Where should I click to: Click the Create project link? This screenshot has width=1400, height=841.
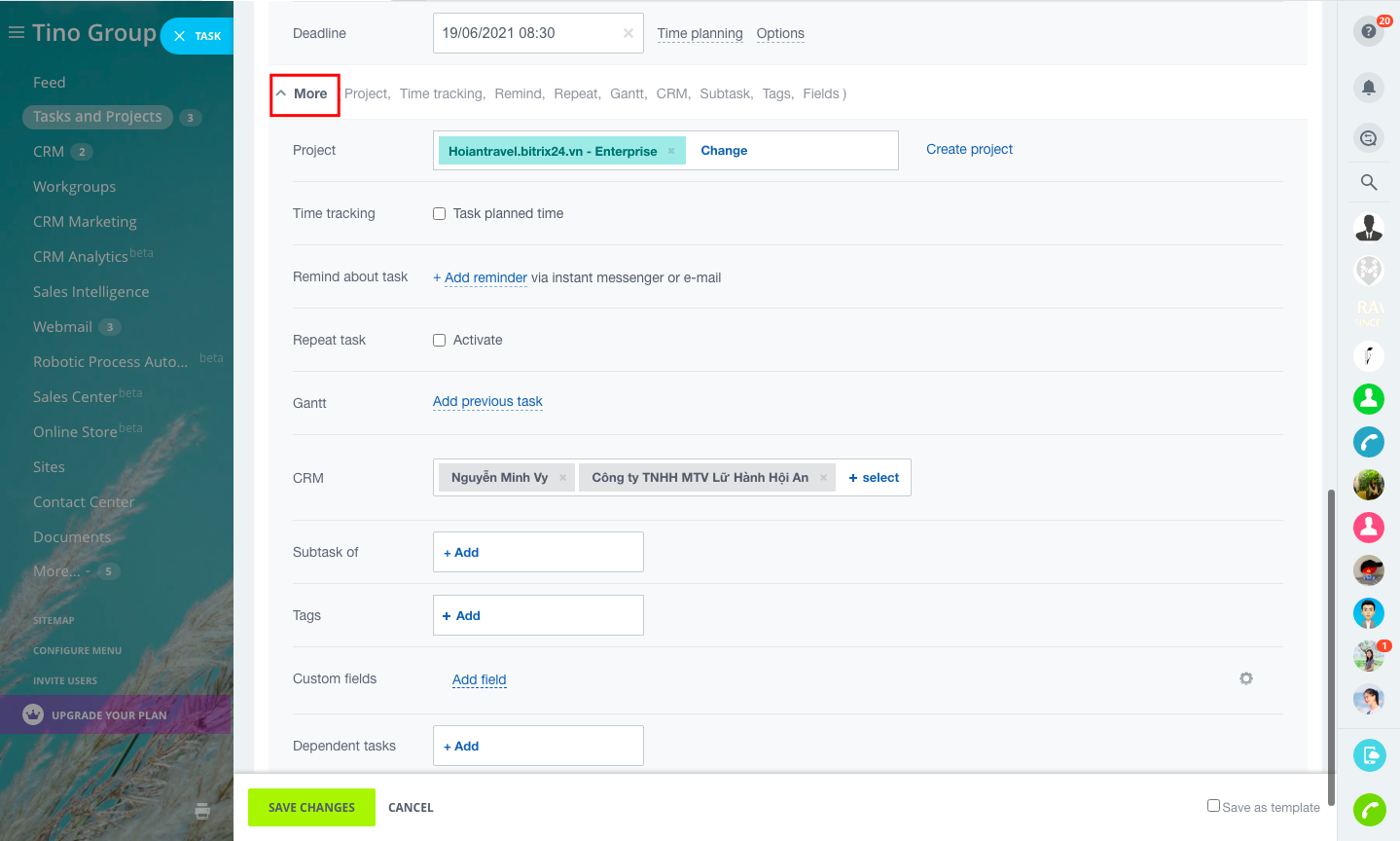click(969, 149)
